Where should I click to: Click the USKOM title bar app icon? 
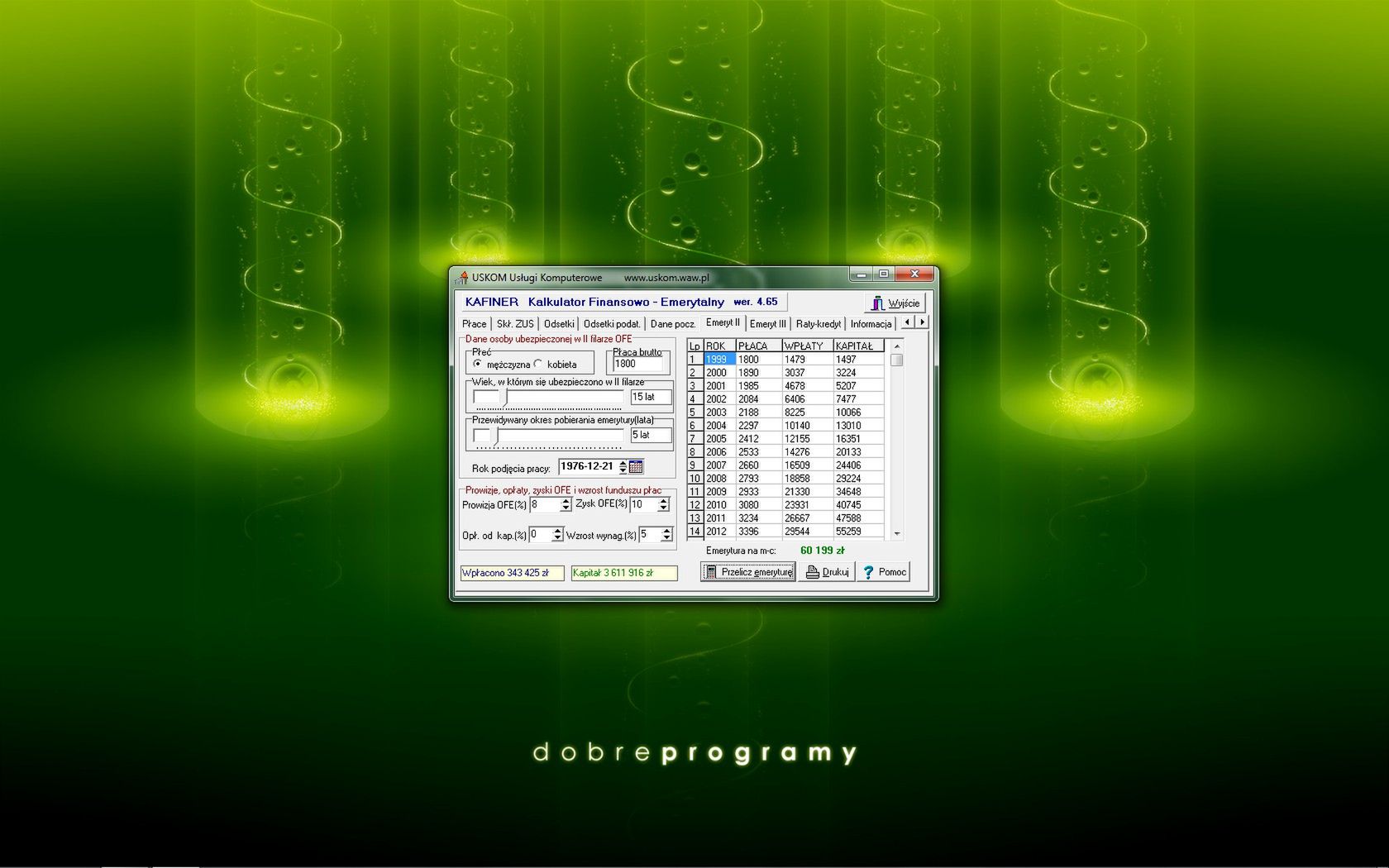(462, 278)
